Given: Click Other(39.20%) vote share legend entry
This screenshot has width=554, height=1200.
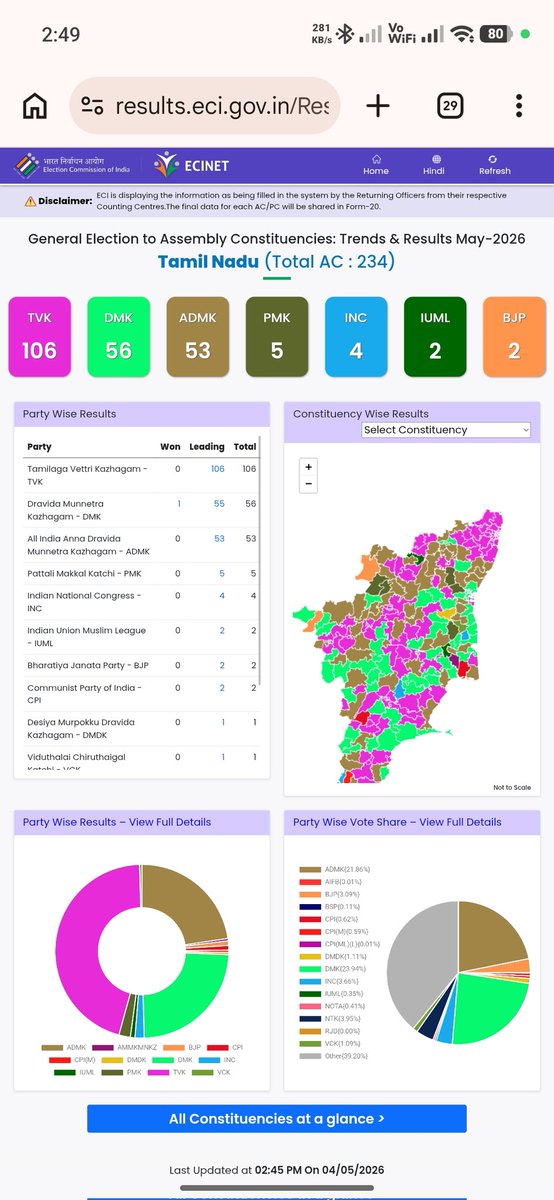Looking at the screenshot, I should click(333, 1055).
